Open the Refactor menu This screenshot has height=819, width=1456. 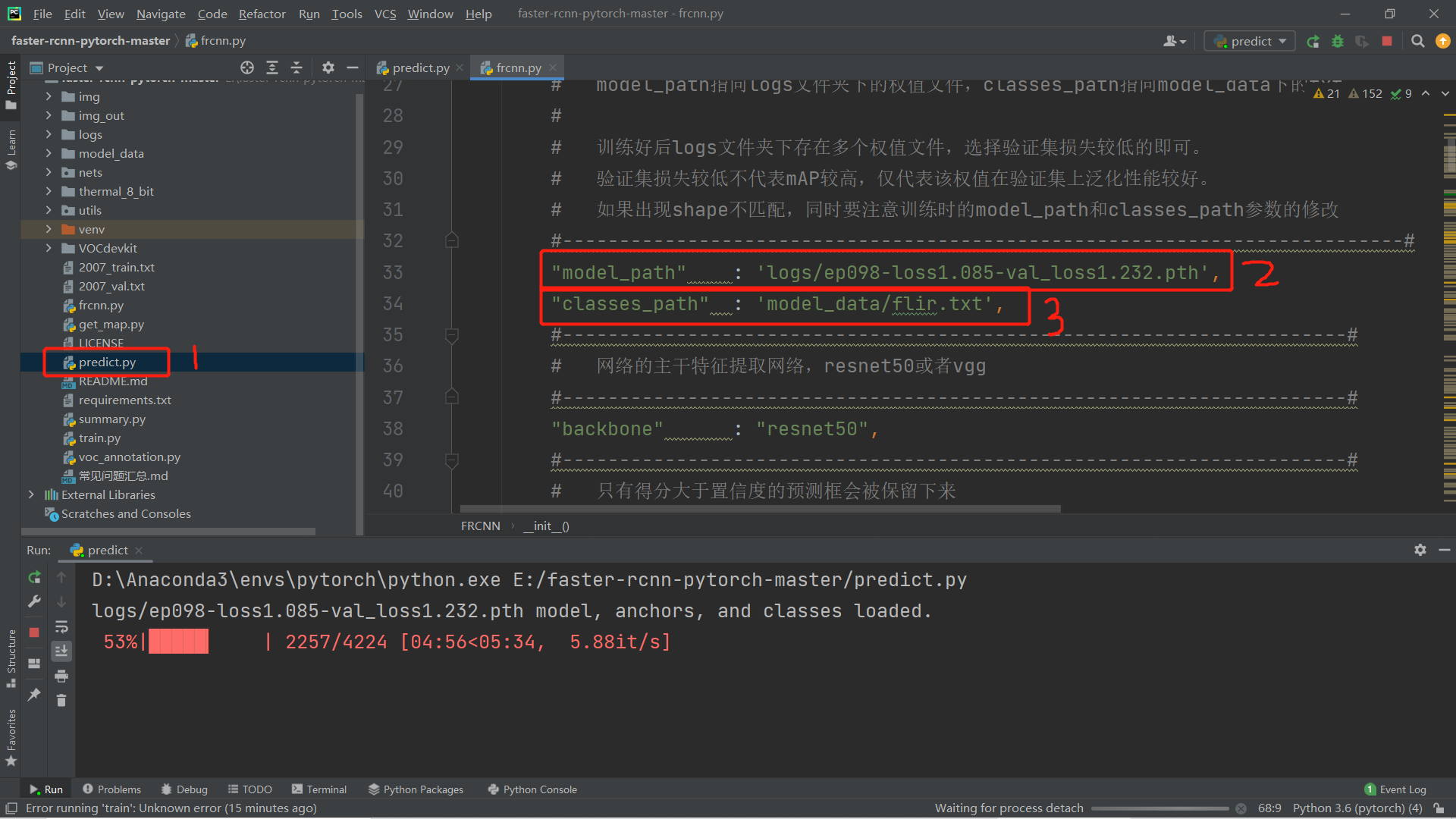point(262,14)
